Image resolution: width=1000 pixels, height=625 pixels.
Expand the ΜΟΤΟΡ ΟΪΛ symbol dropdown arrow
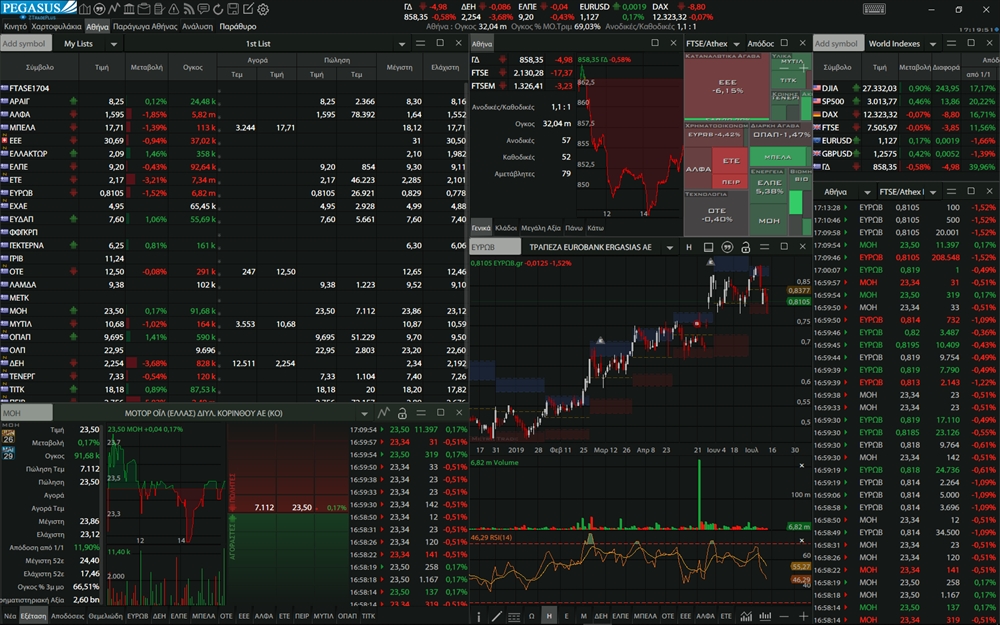[x=364, y=413]
